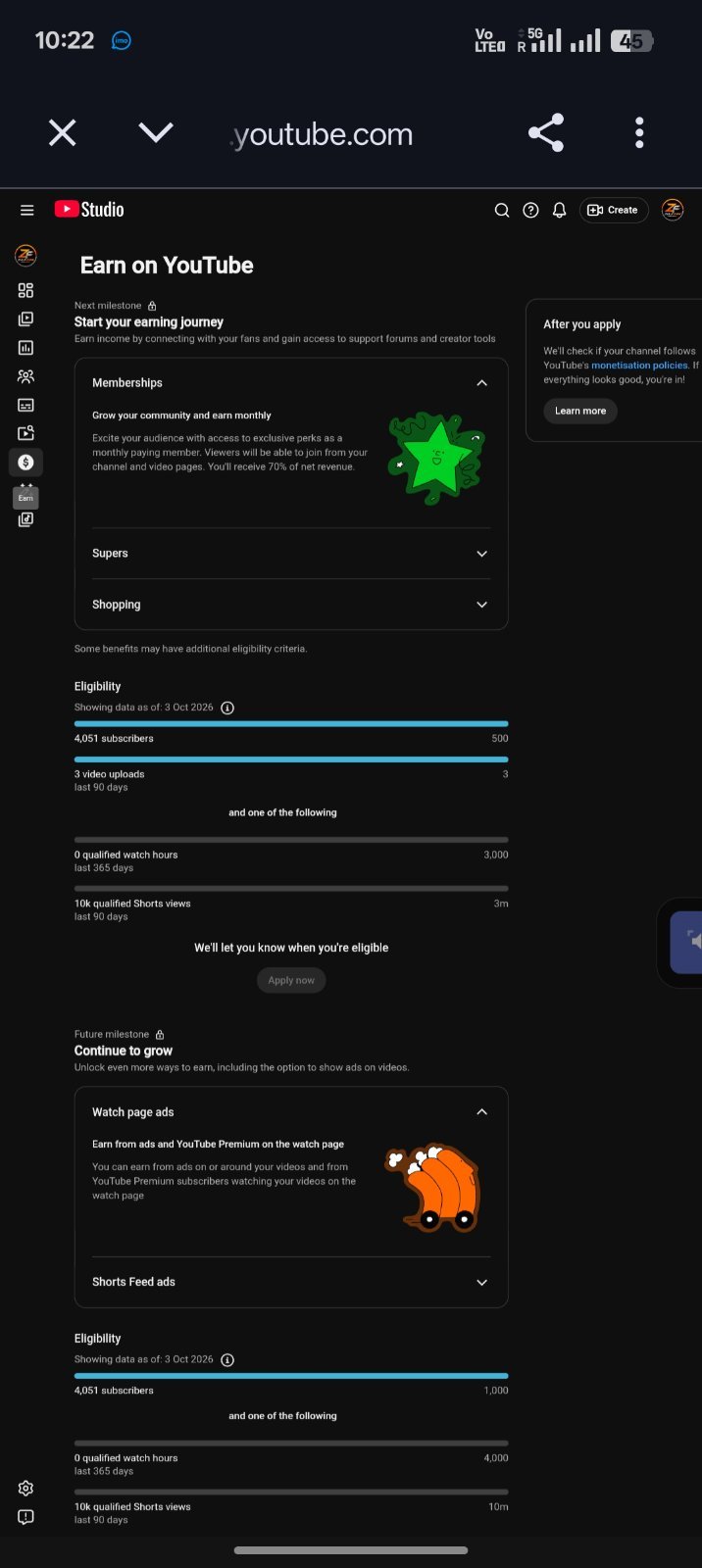The height and width of the screenshot is (1568, 702).
Task: Click the YouTube Studio logo
Action: point(89,210)
